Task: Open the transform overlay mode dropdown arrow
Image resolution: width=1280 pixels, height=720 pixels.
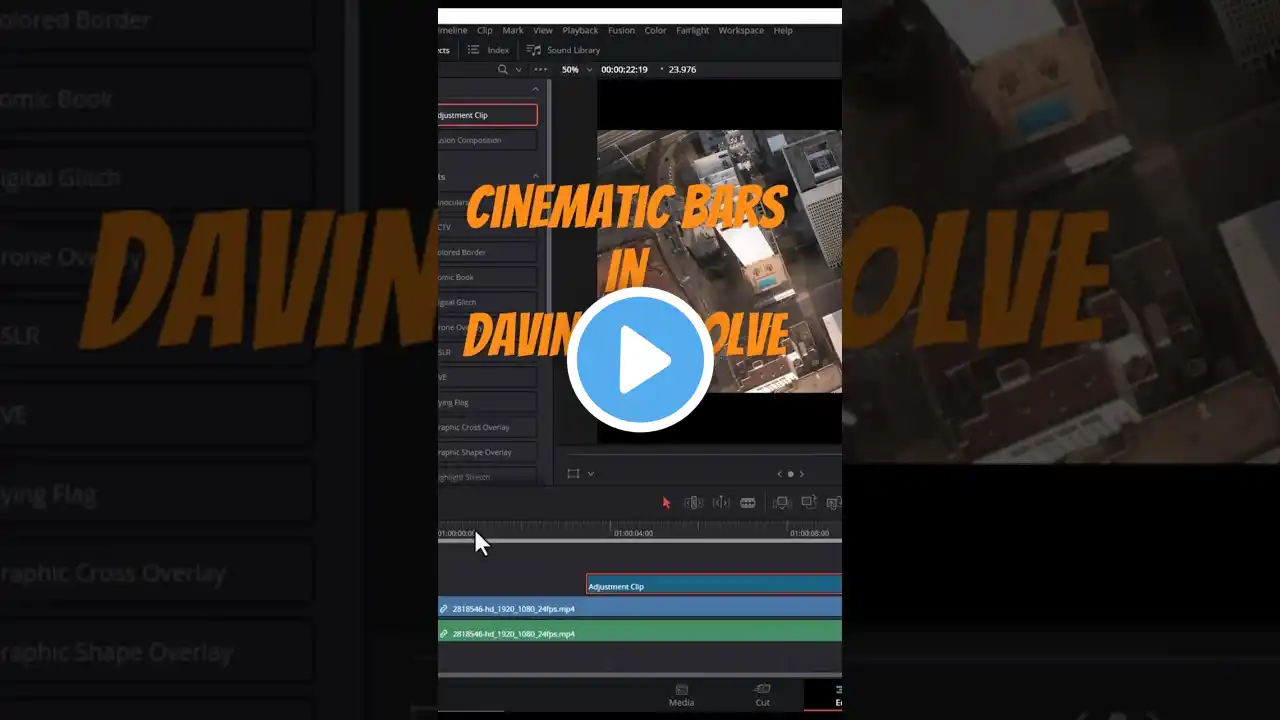Action: (x=591, y=474)
